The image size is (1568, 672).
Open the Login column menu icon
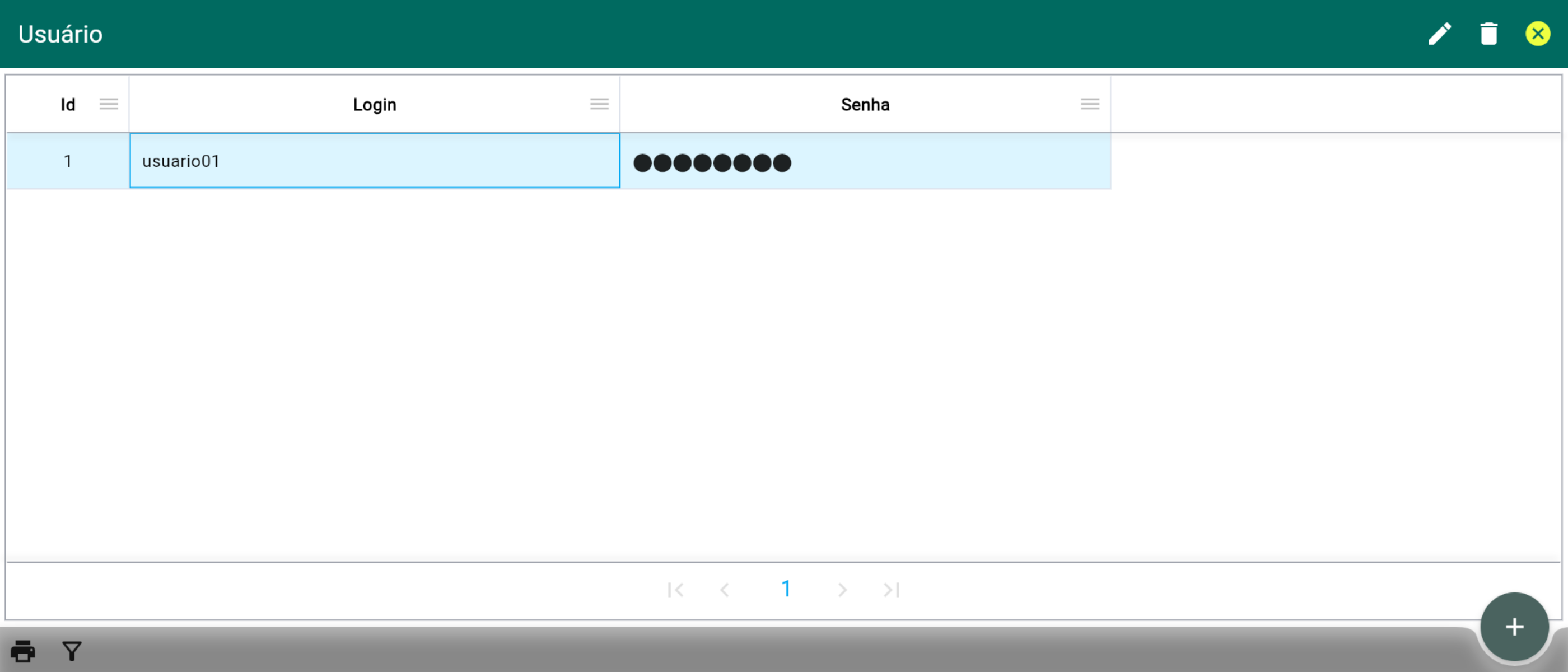pos(599,104)
